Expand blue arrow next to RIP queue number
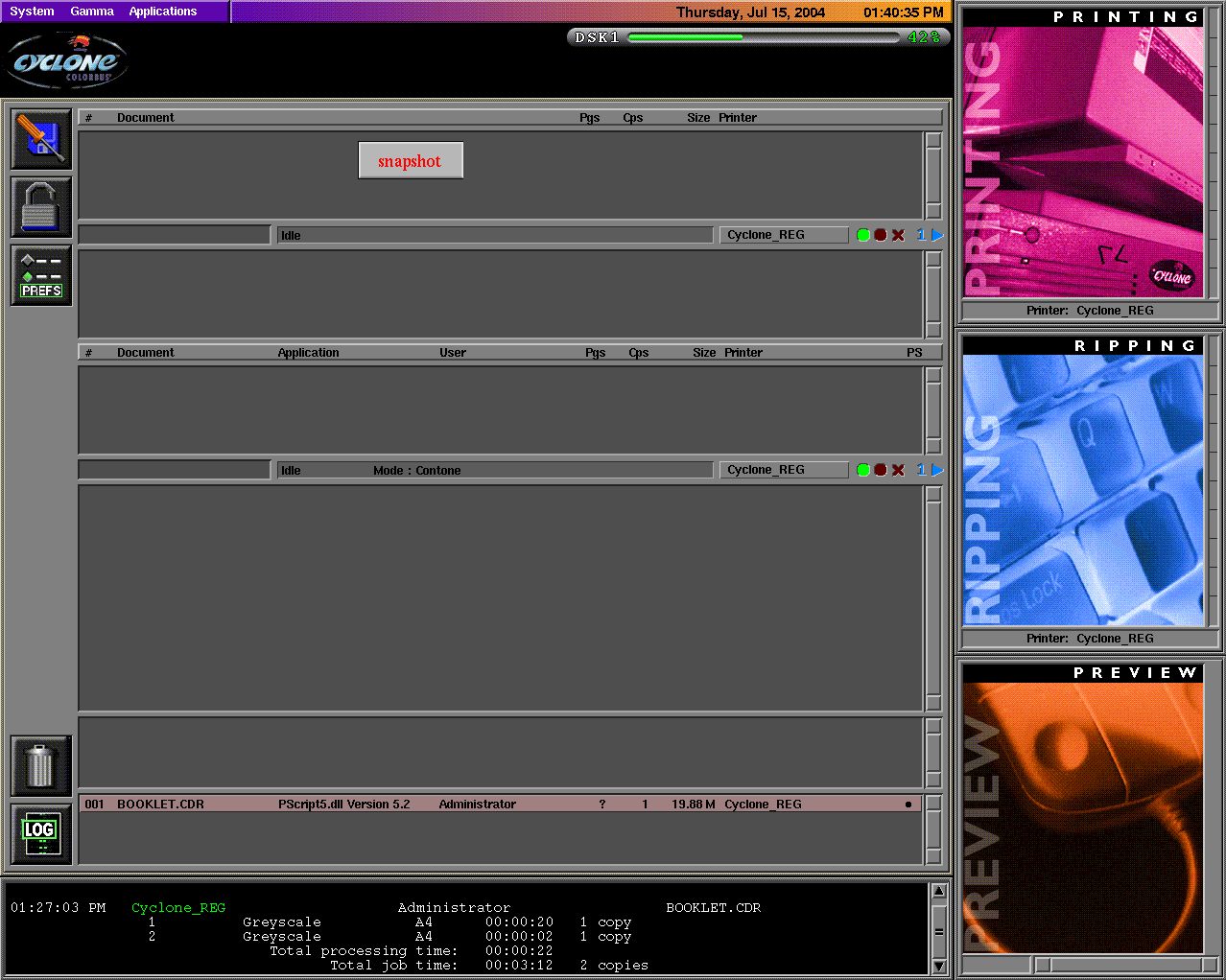This screenshot has height=980, width=1226. (x=937, y=470)
